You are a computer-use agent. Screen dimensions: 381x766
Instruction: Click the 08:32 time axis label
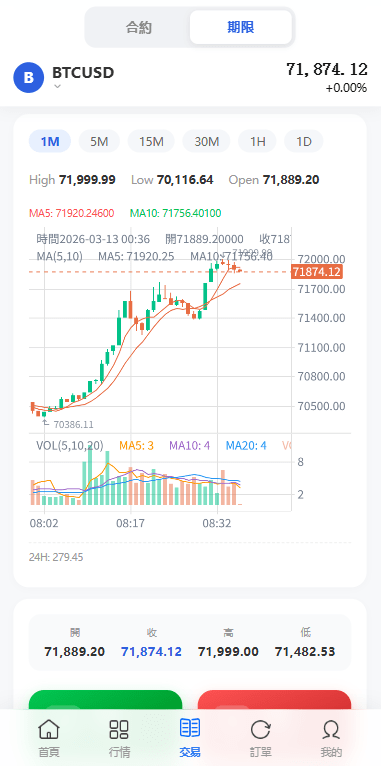(x=217, y=523)
